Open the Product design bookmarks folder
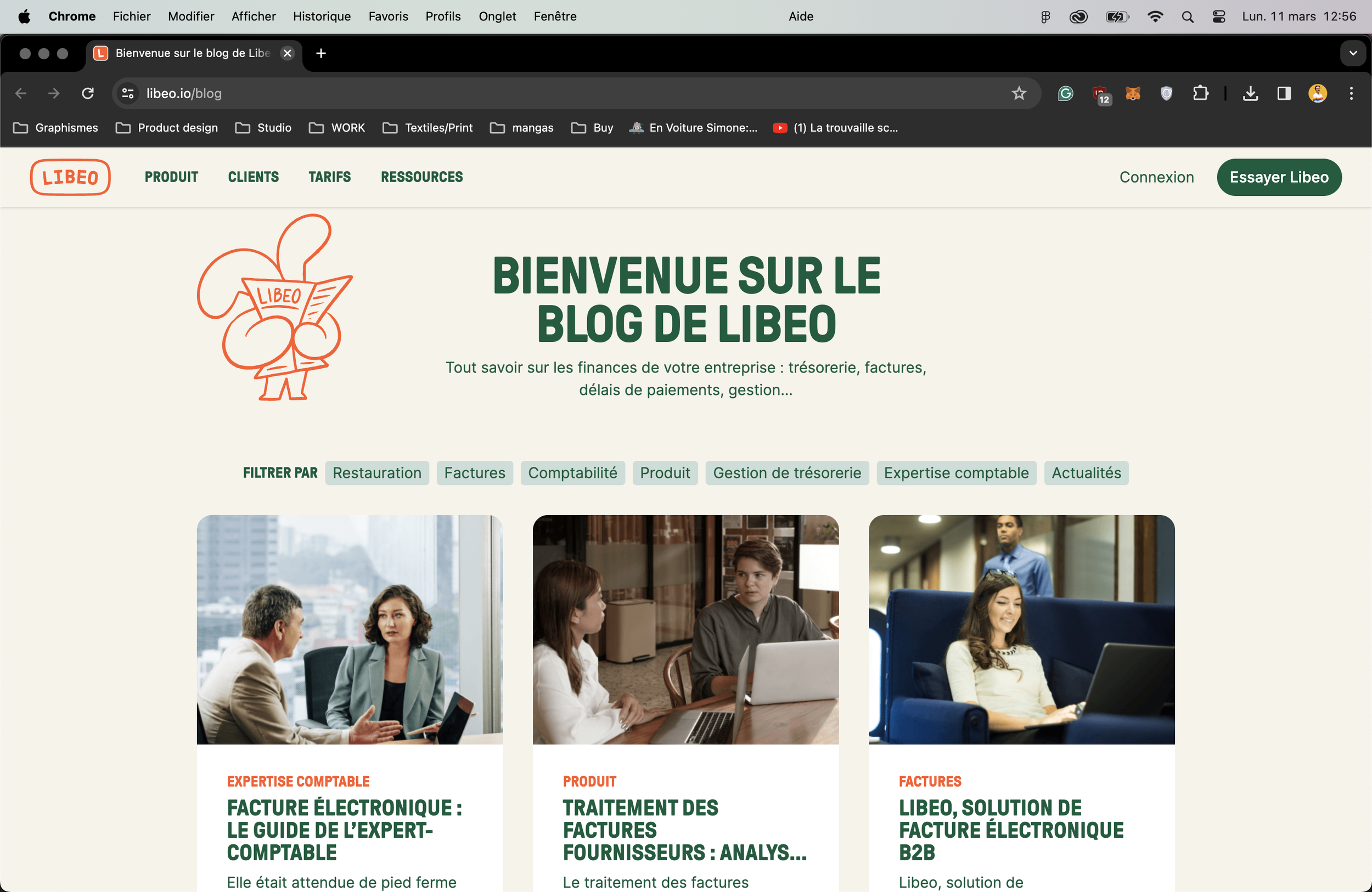This screenshot has width=1372, height=892. [167, 127]
